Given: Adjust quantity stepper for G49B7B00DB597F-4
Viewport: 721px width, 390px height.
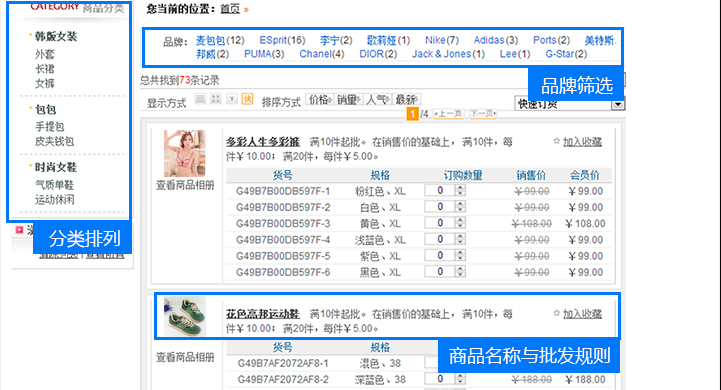Looking at the screenshot, I should click(460, 239).
